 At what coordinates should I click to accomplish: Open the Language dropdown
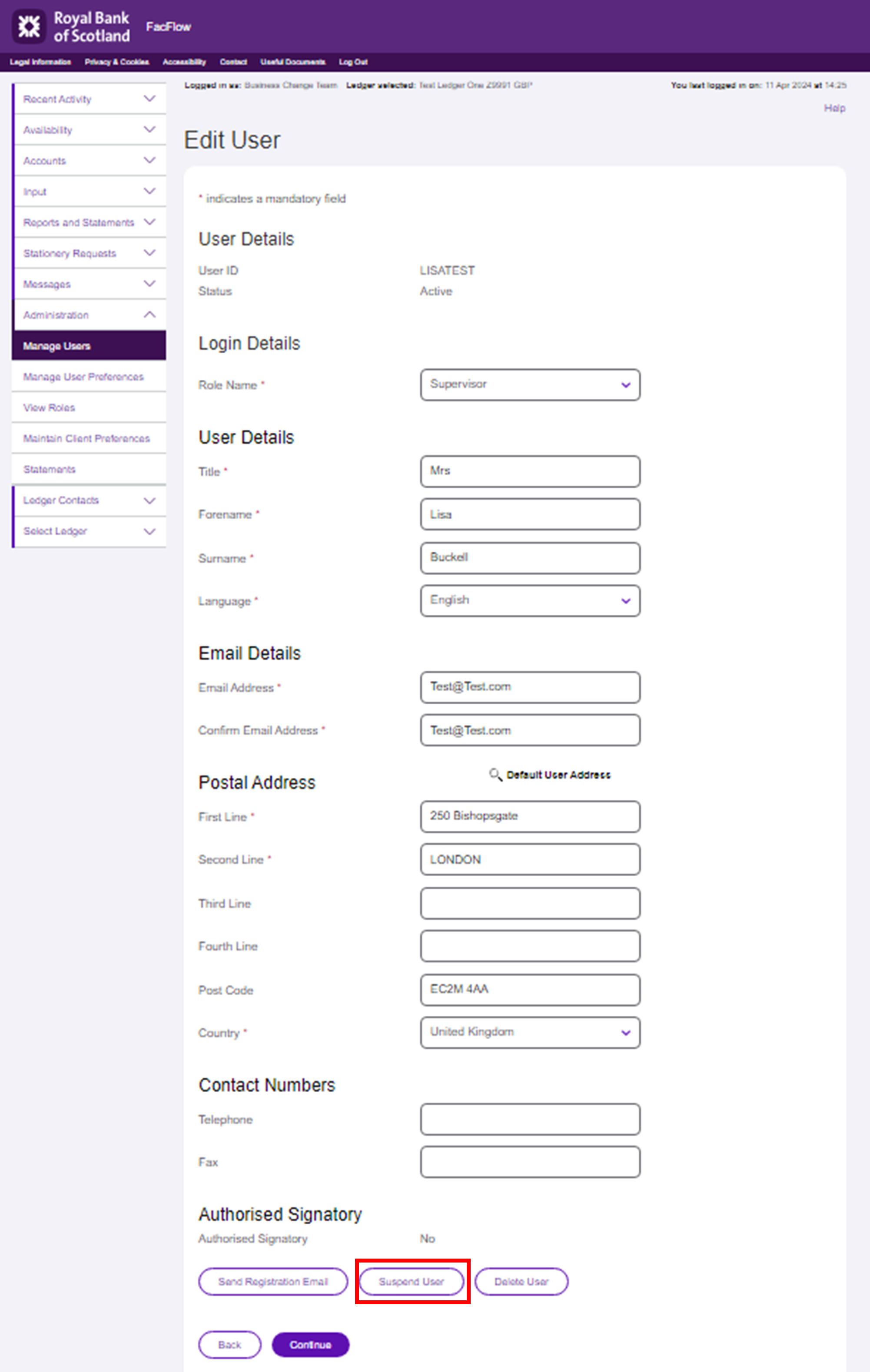coord(530,600)
